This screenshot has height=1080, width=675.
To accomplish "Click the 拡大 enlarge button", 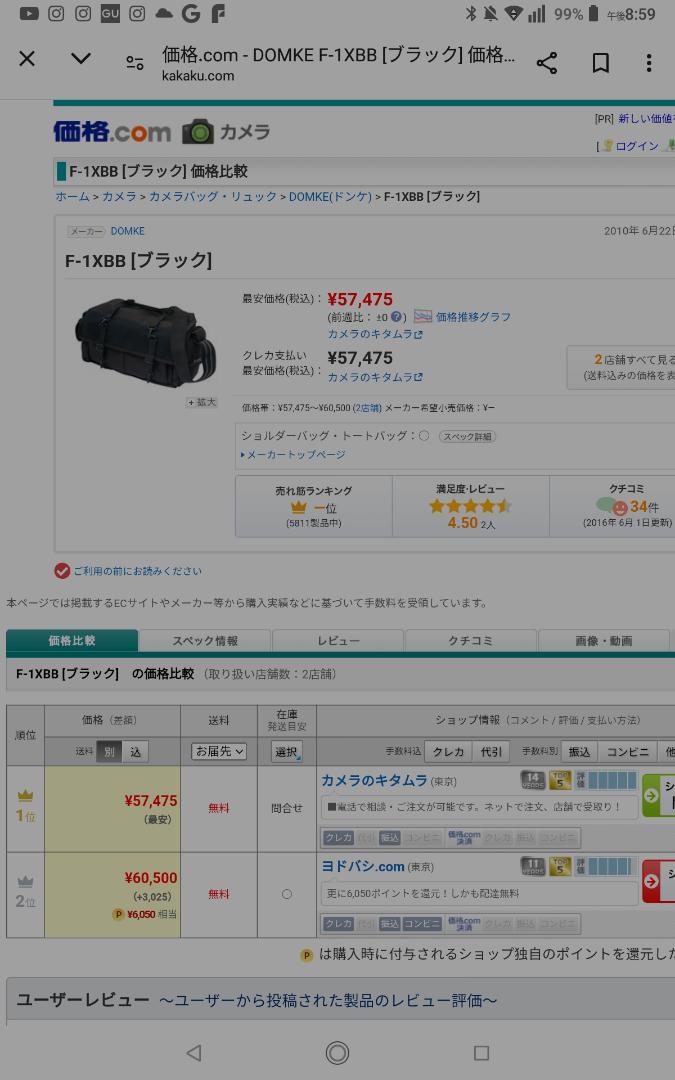I will (201, 402).
